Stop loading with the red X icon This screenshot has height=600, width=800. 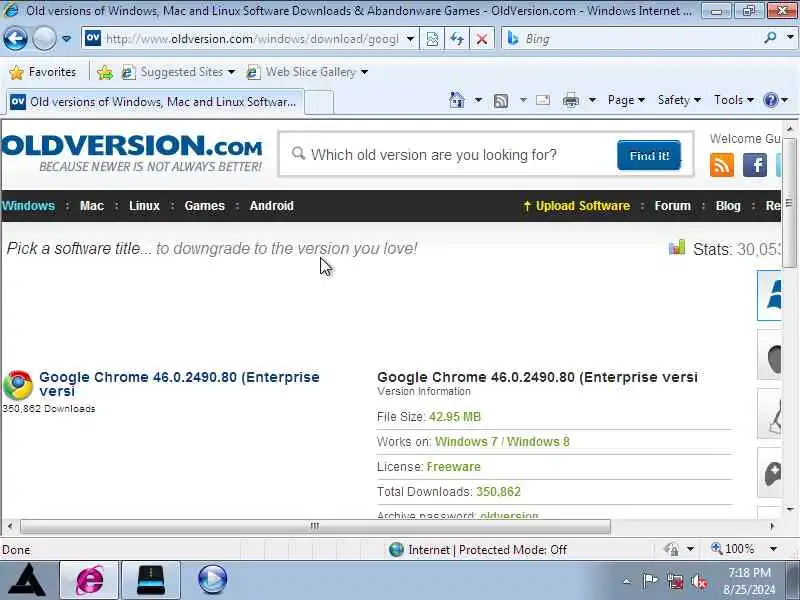click(481, 39)
